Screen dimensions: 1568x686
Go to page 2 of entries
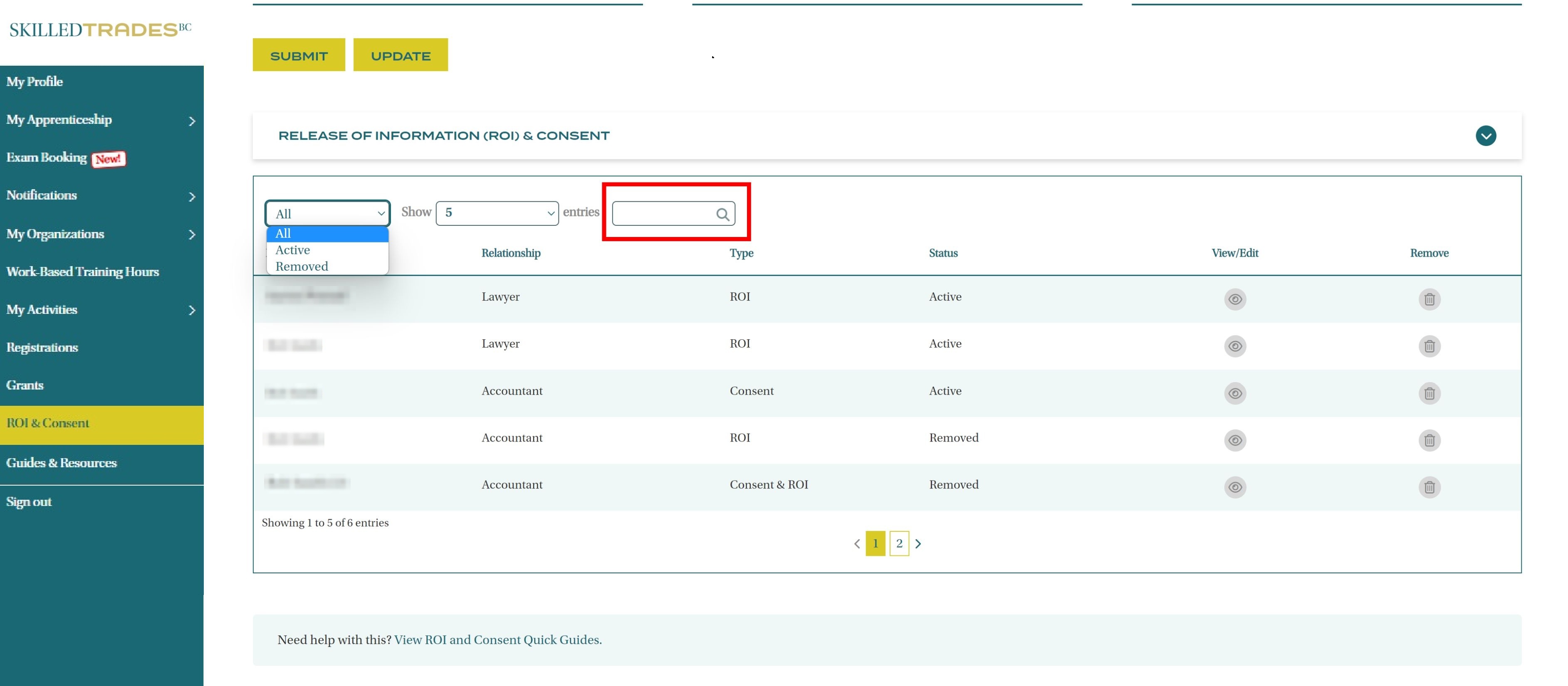899,543
